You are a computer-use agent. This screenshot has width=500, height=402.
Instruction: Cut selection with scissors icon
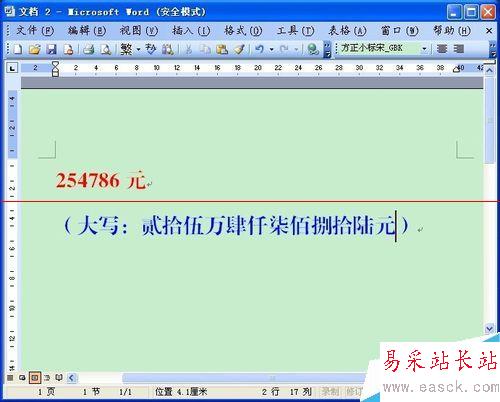pyautogui.click(x=188, y=49)
